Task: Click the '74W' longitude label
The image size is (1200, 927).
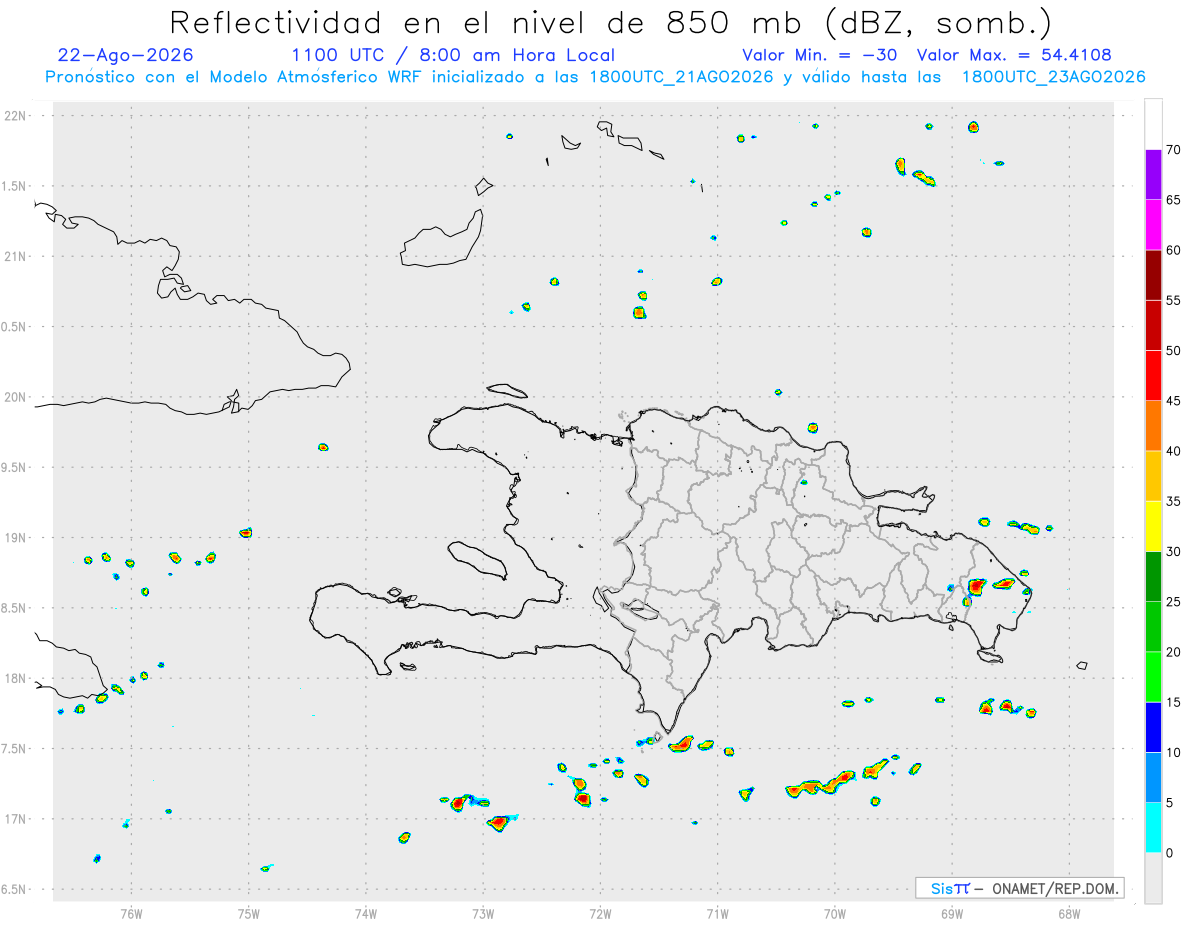Action: (x=366, y=913)
